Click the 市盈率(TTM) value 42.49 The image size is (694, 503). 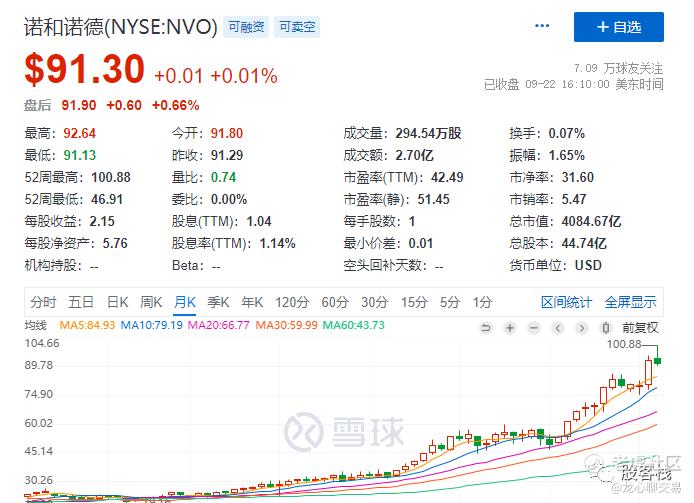[447, 178]
